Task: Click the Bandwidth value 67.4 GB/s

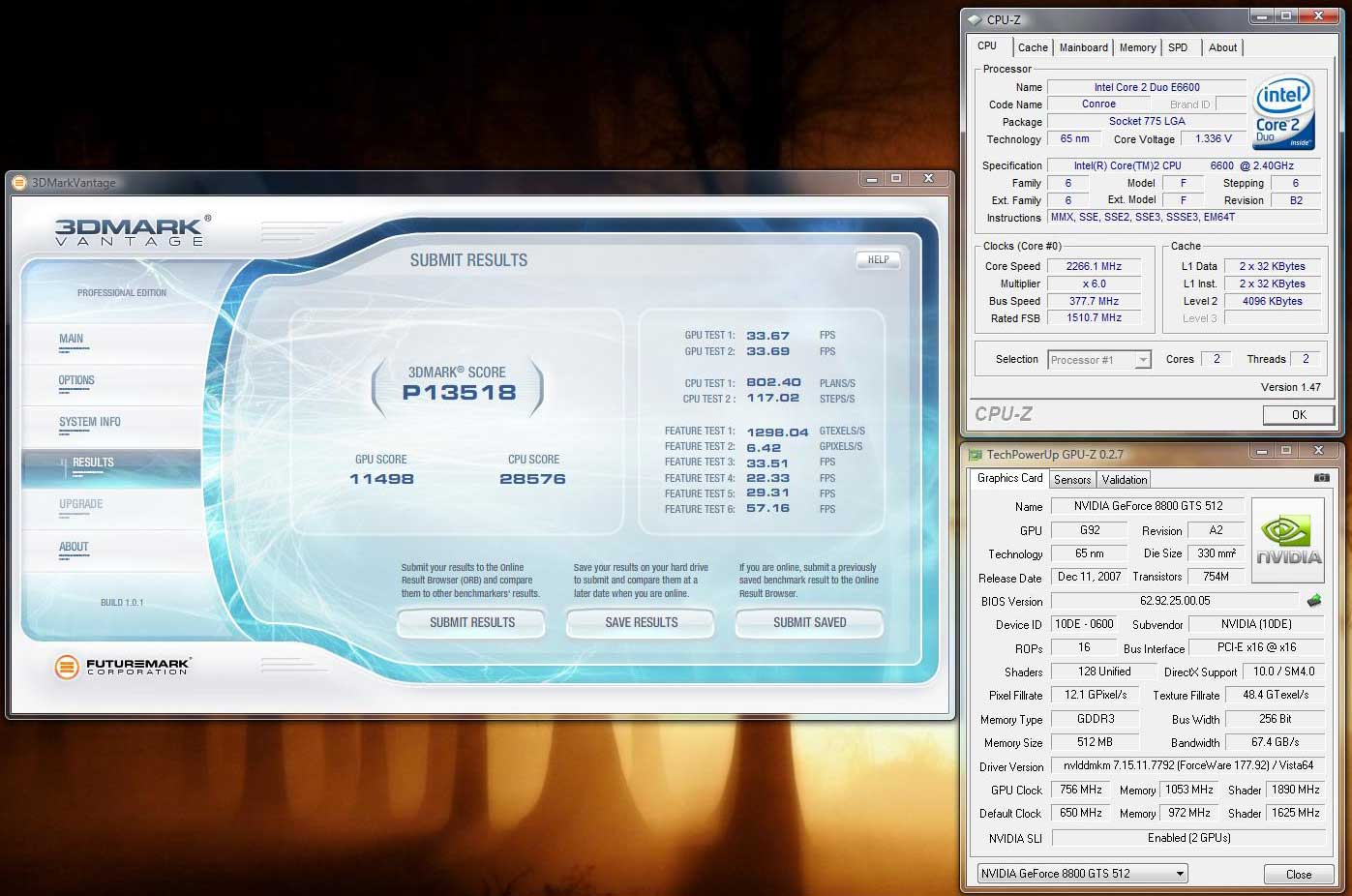Action: [x=1275, y=742]
